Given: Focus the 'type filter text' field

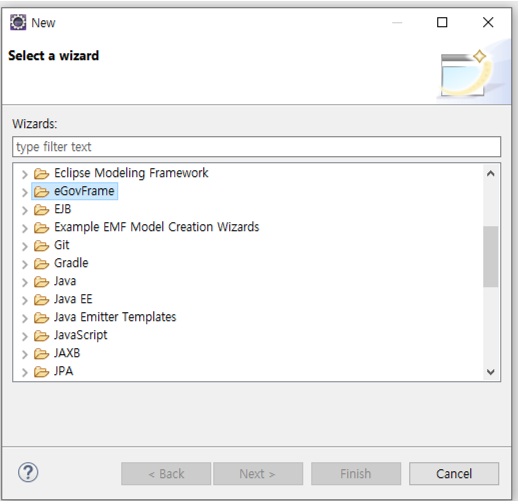Looking at the screenshot, I should tap(257, 146).
